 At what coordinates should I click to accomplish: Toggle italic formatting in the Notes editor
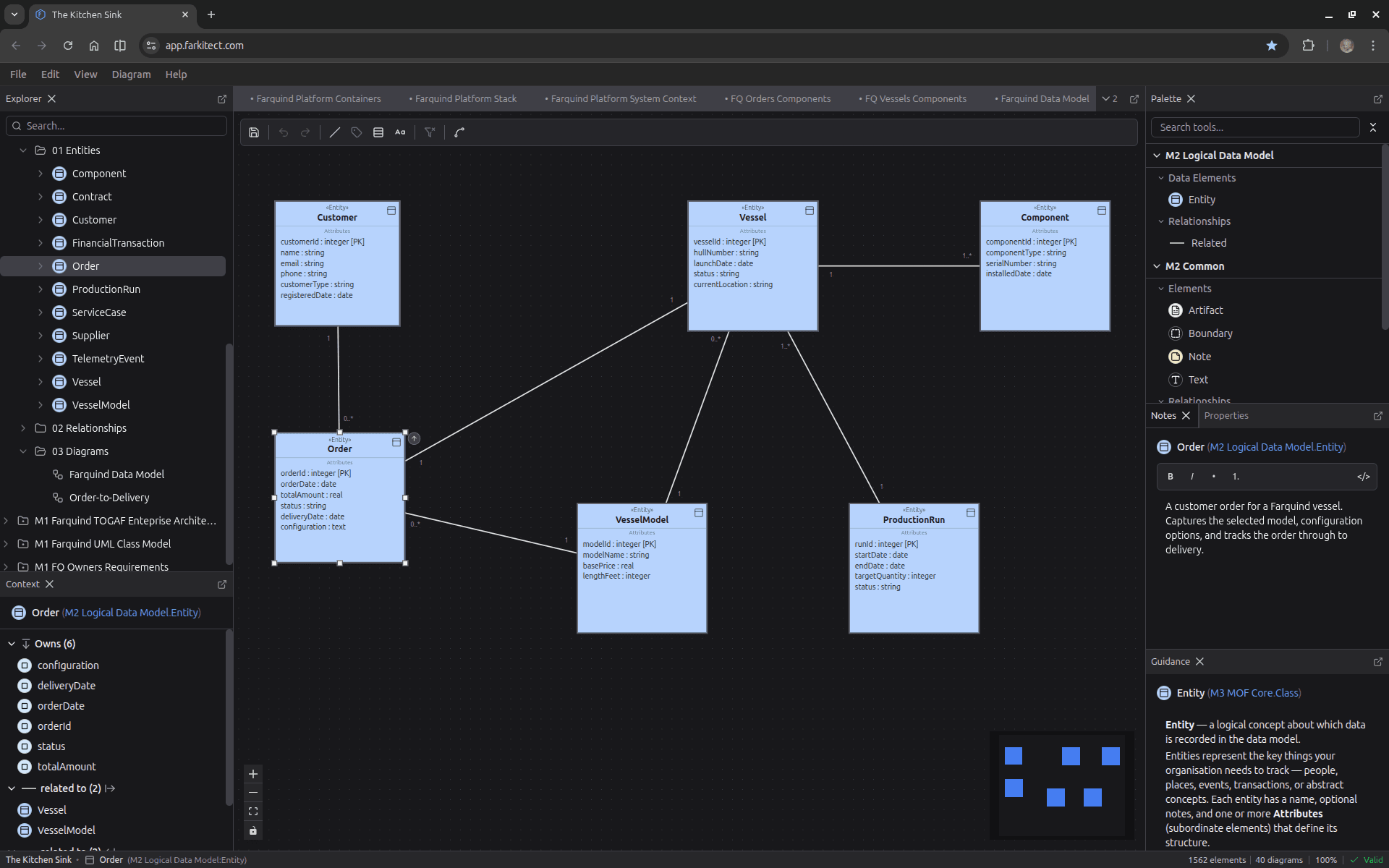[x=1192, y=477]
